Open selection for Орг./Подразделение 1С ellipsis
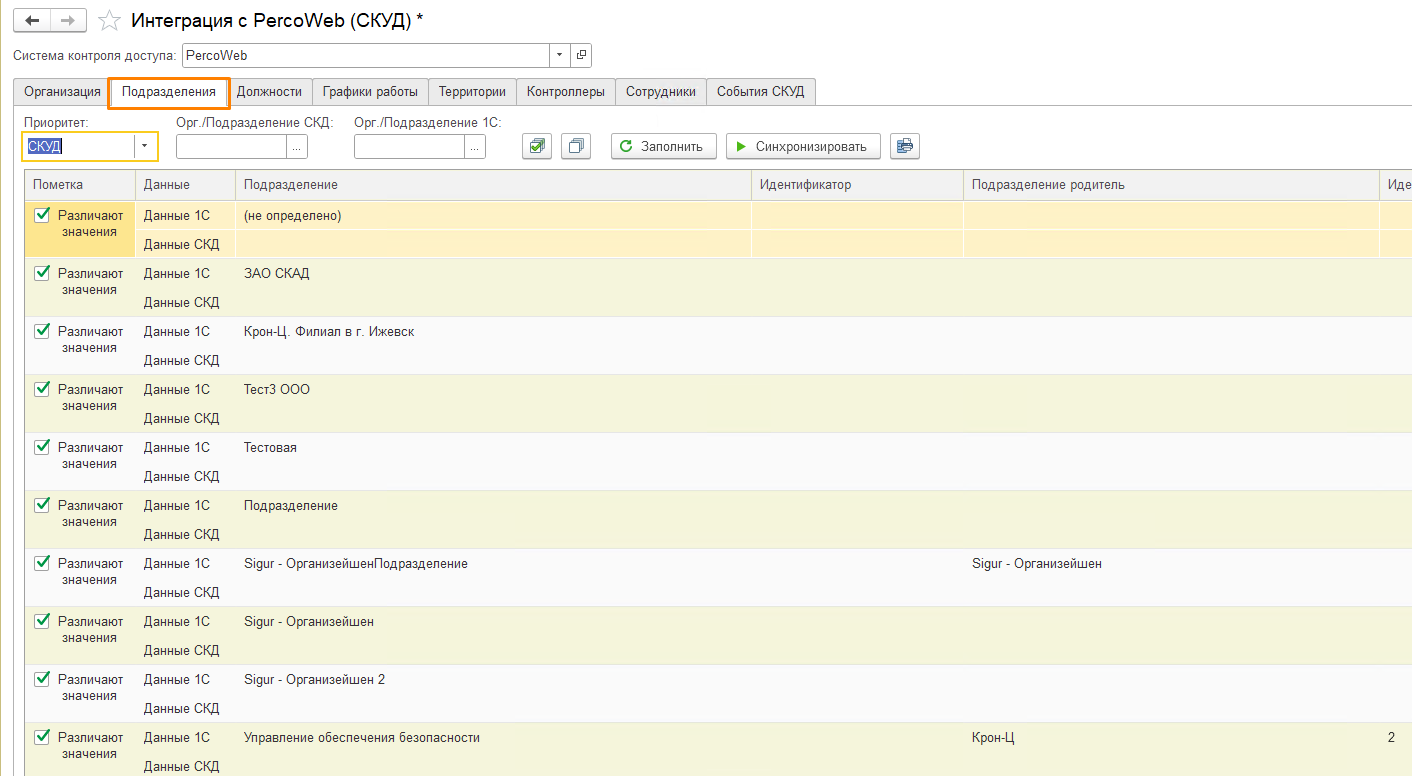1412x776 pixels. (x=475, y=147)
